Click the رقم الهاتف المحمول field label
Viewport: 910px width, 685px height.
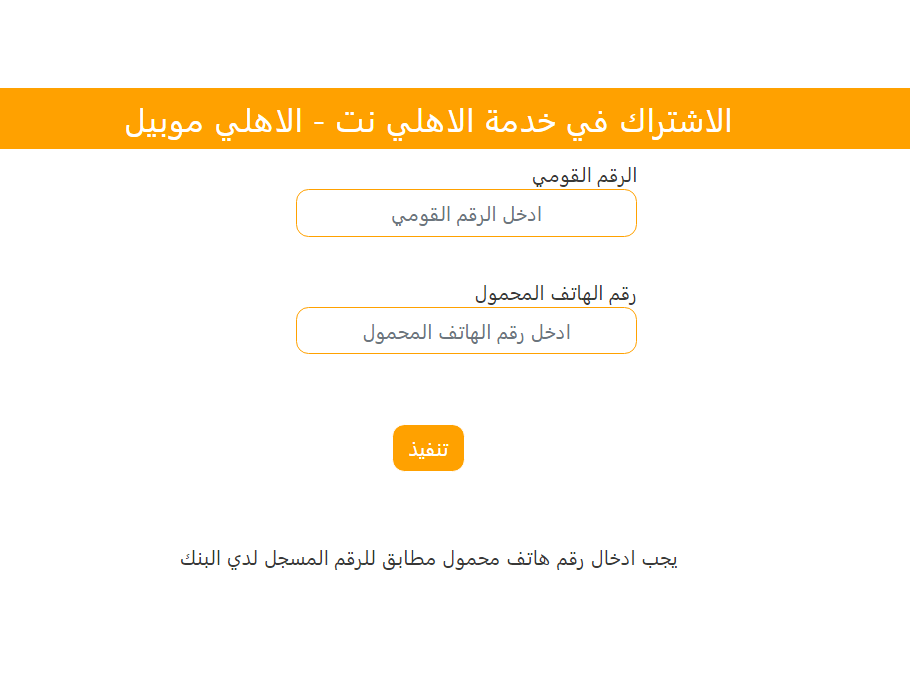click(x=555, y=294)
